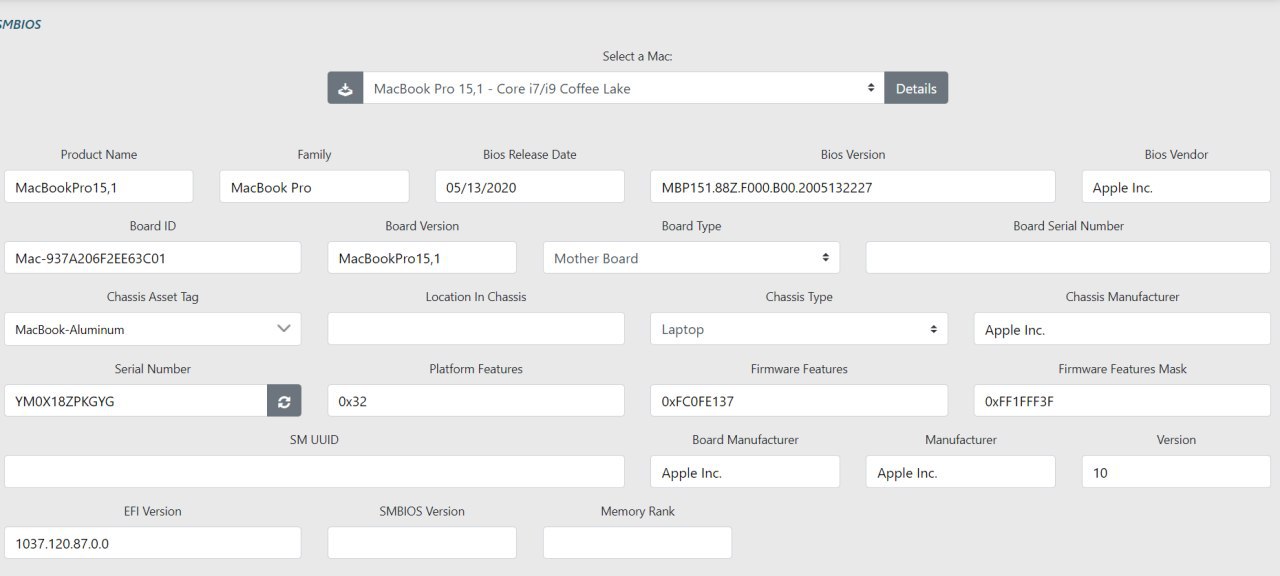Click the Manufacturer input field
The width and height of the screenshot is (1280, 576).
point(961,472)
